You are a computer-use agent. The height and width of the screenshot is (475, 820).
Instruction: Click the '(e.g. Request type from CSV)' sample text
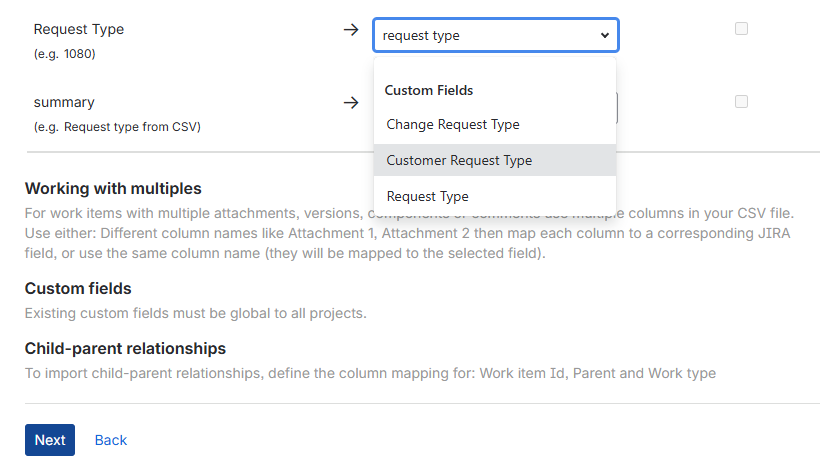(117, 126)
